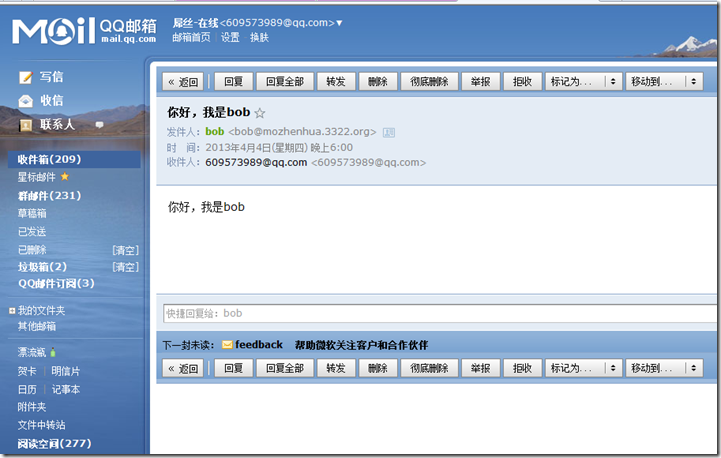This screenshot has height=458, width=721.
Task: Open next unread mail from feedback
Action: tap(259, 344)
